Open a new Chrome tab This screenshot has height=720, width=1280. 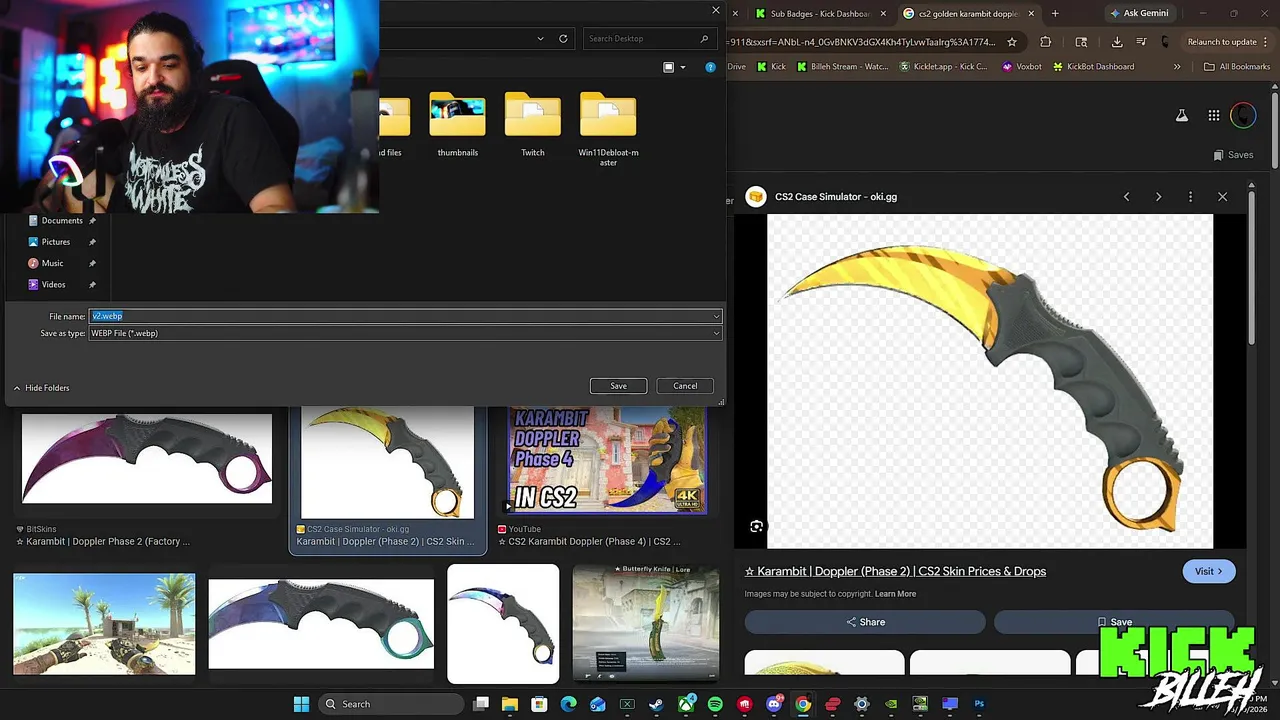pyautogui.click(x=1055, y=14)
